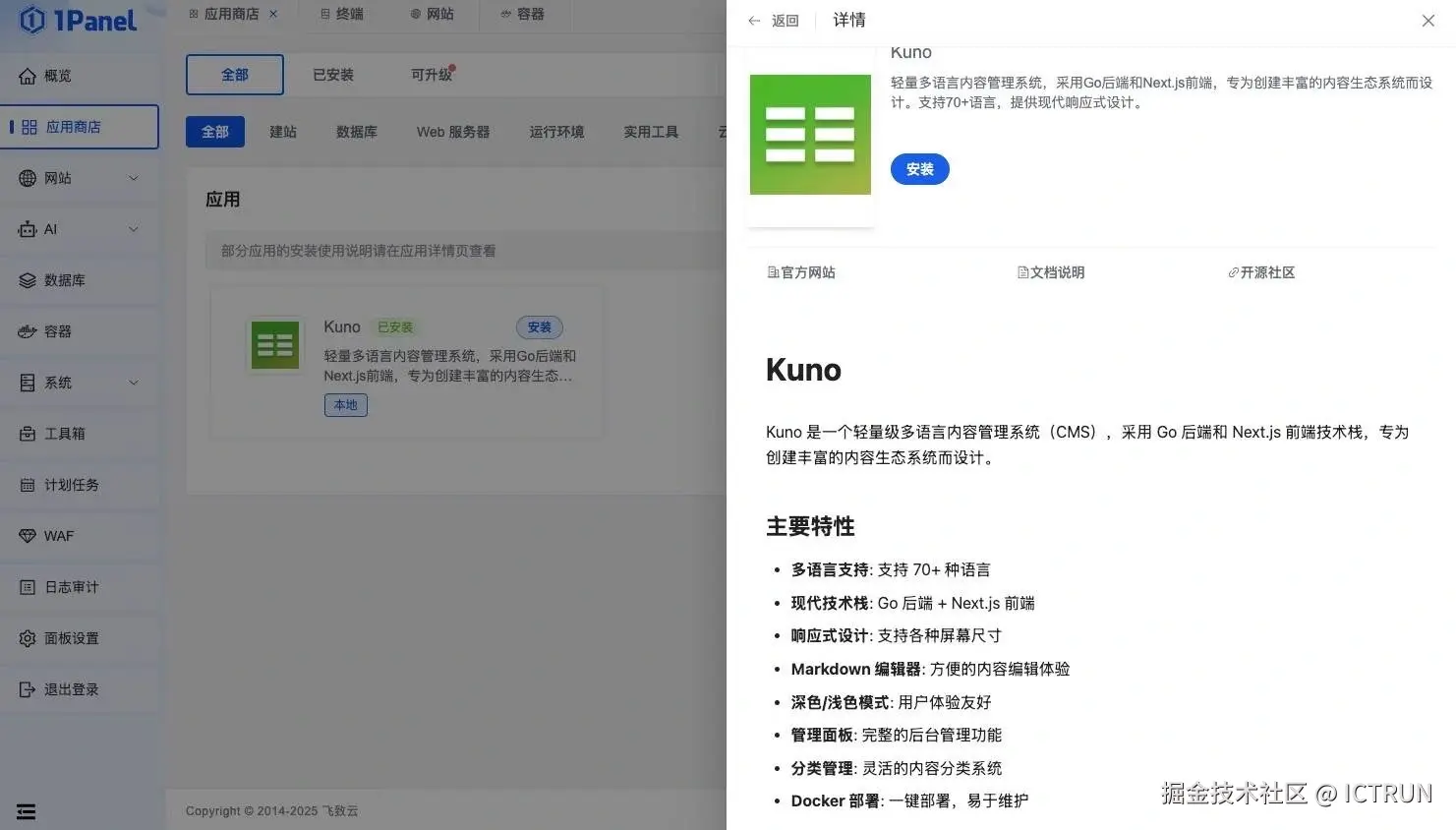The image size is (1456, 830).
Task: Click the Kuno app name in the card
Action: [342, 326]
